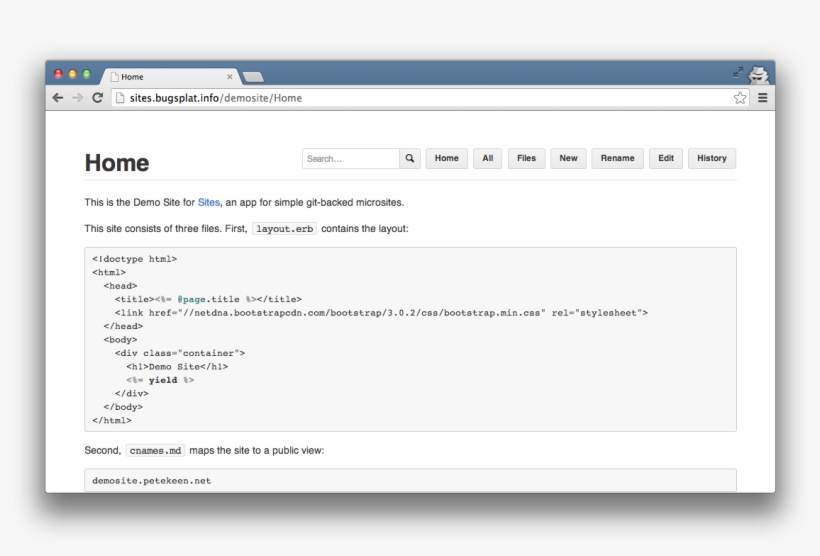The height and width of the screenshot is (556, 820).
Task: Click the address bar URL
Action: pos(215,98)
